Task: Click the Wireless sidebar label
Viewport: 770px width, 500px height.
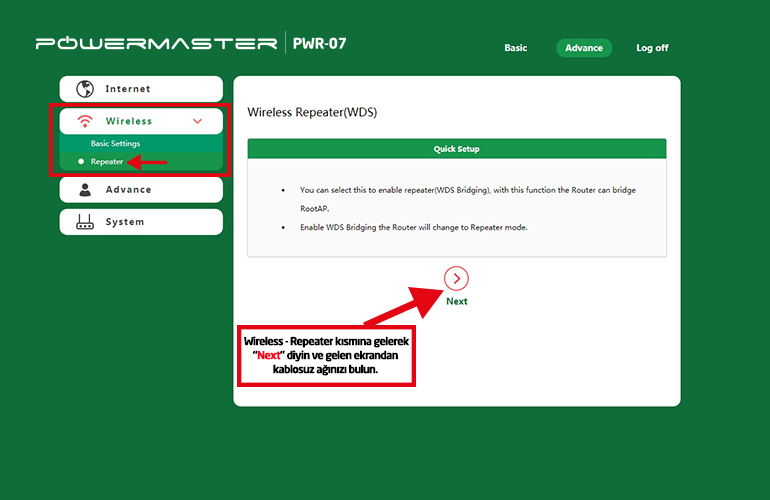Action: coord(129,121)
